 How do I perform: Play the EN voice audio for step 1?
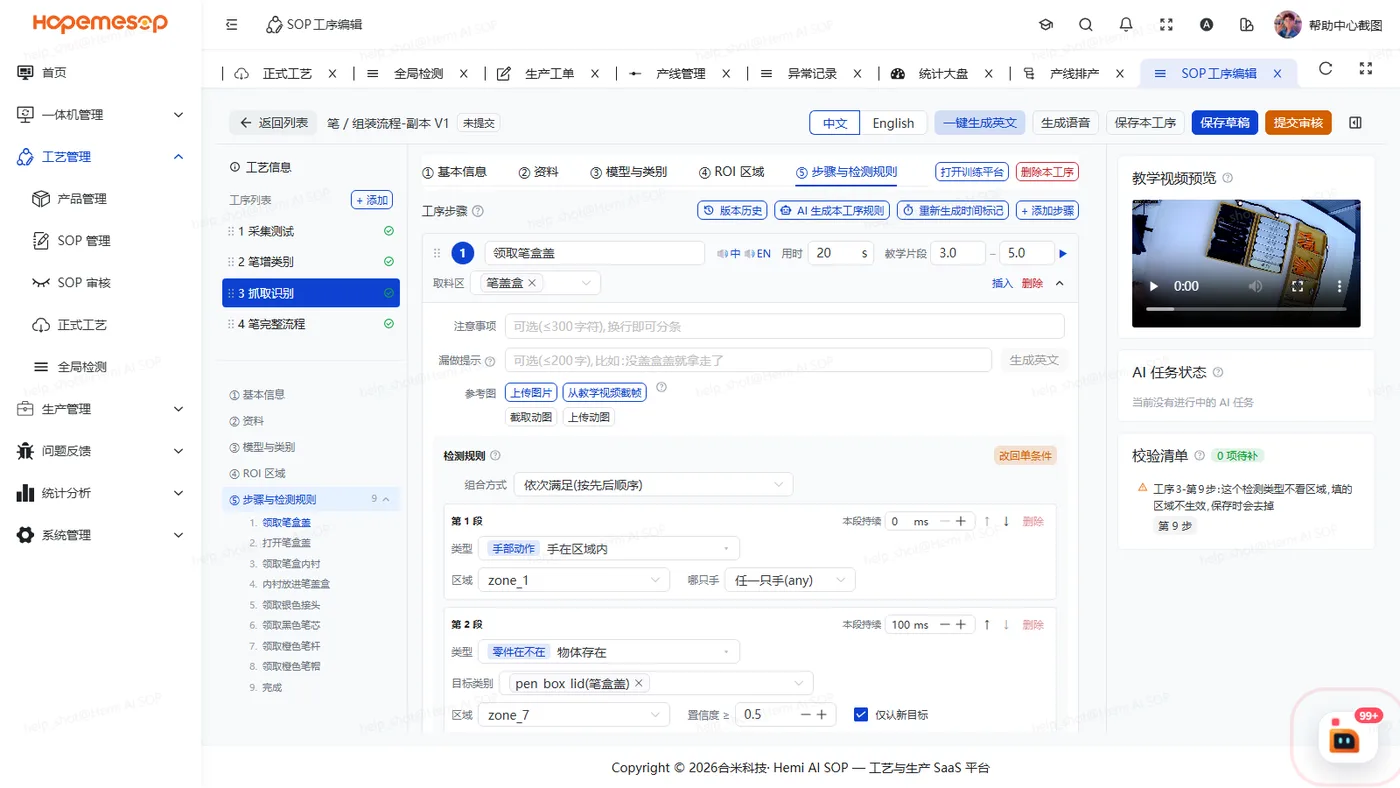tap(758, 254)
